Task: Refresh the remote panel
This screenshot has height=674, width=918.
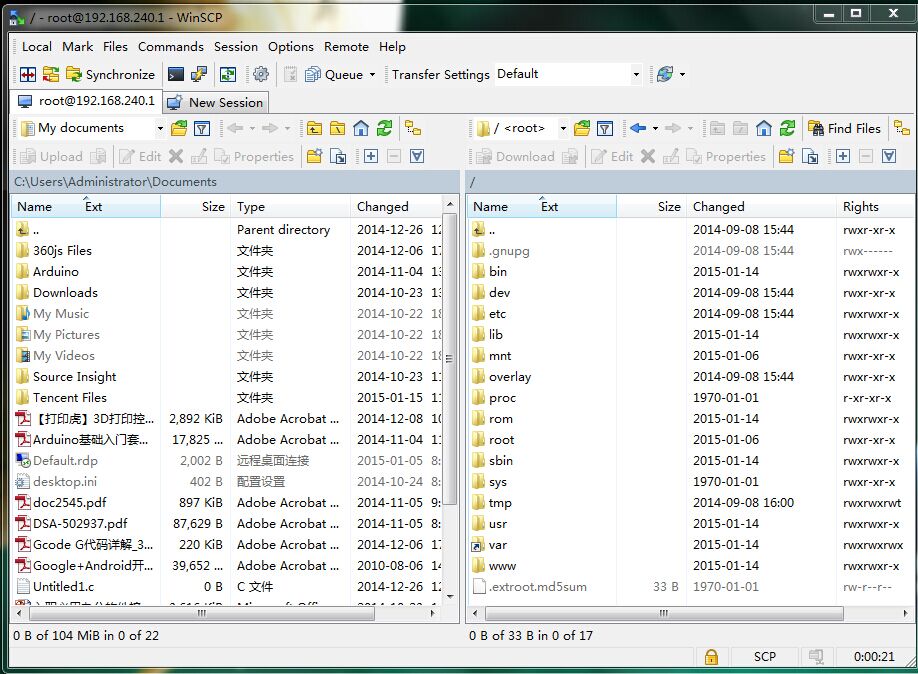Action: [787, 128]
